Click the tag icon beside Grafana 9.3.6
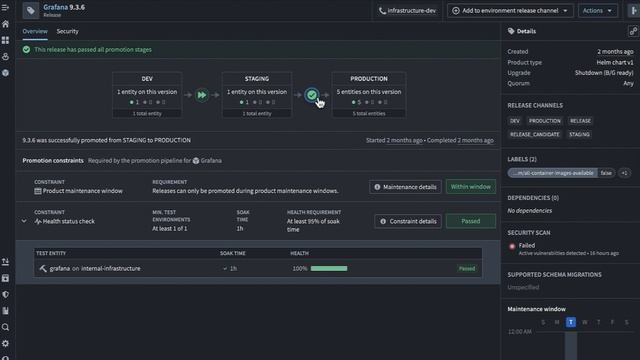640x360 pixels. coord(31,10)
